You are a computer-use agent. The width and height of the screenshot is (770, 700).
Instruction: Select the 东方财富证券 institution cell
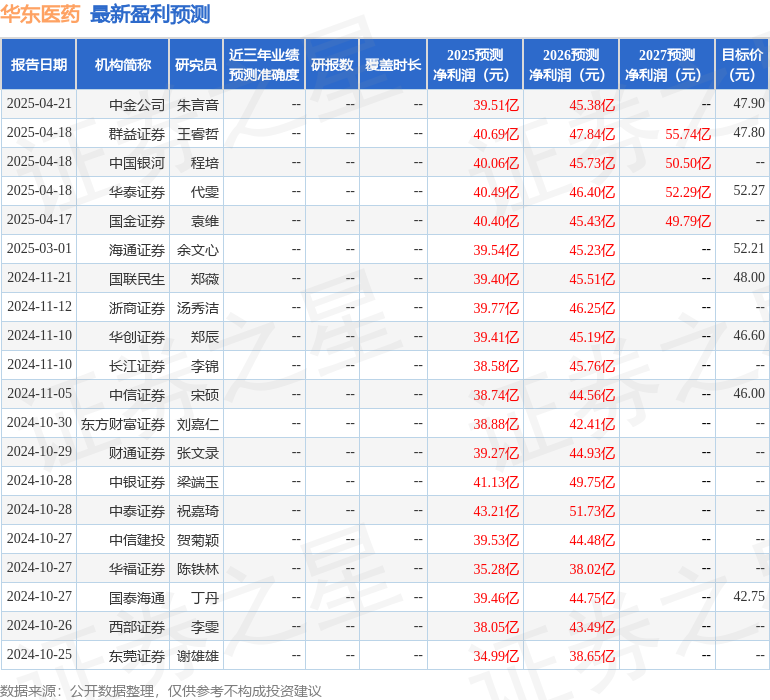click(x=123, y=423)
